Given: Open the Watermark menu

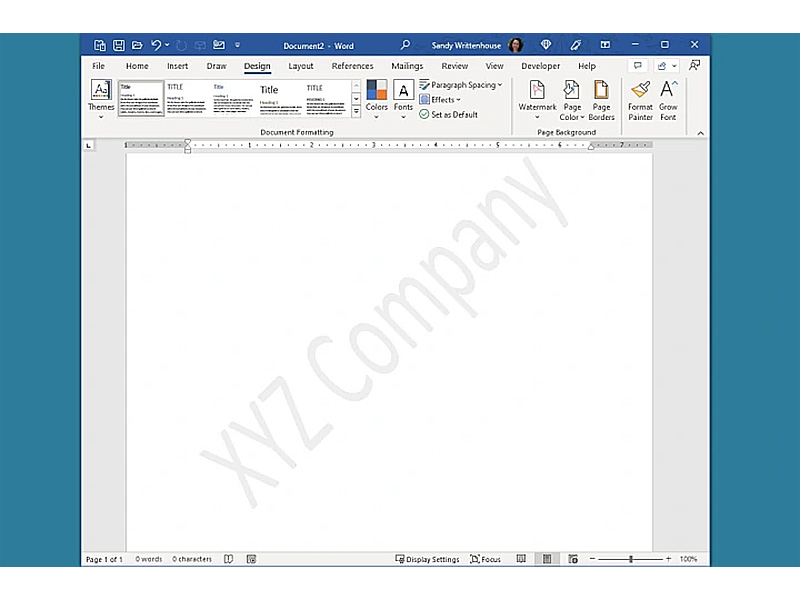Looking at the screenshot, I should [x=537, y=97].
